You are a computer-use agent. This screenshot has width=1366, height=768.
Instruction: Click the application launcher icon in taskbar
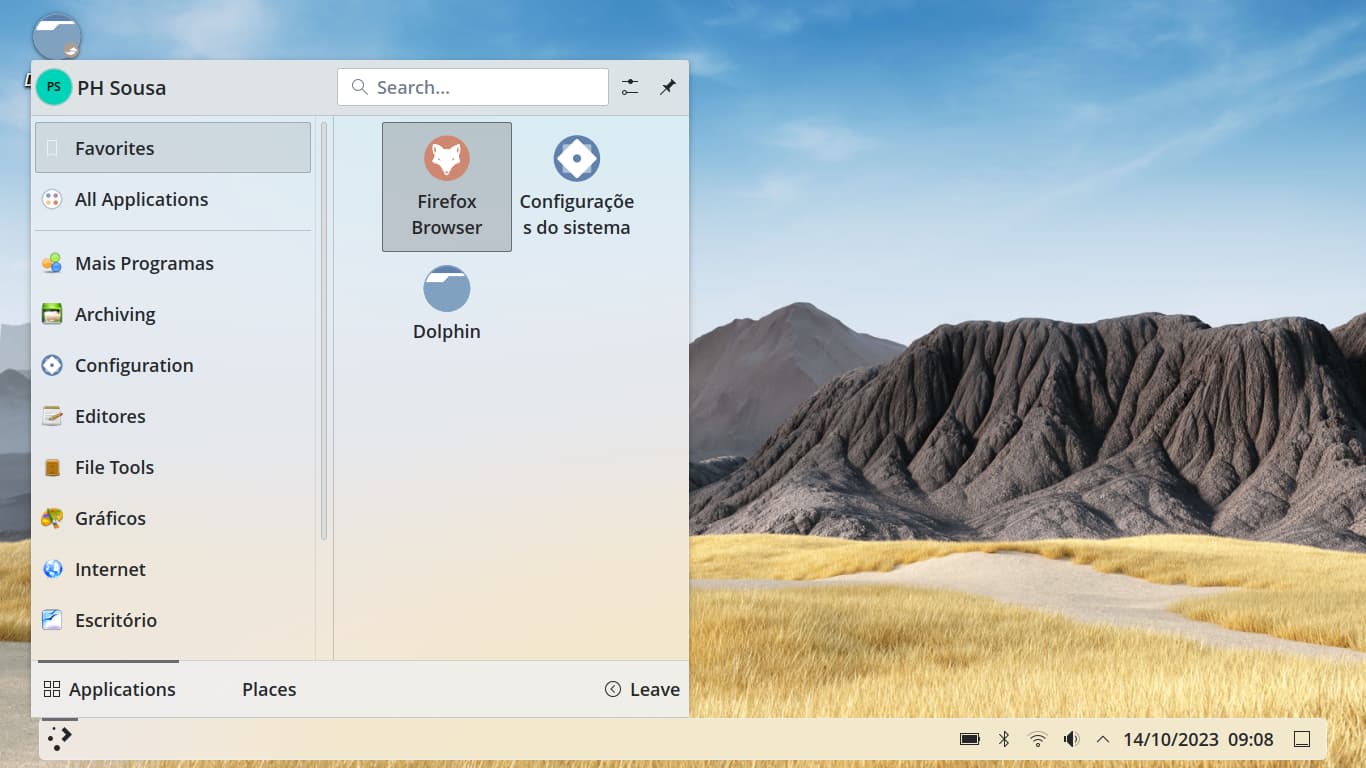59,738
